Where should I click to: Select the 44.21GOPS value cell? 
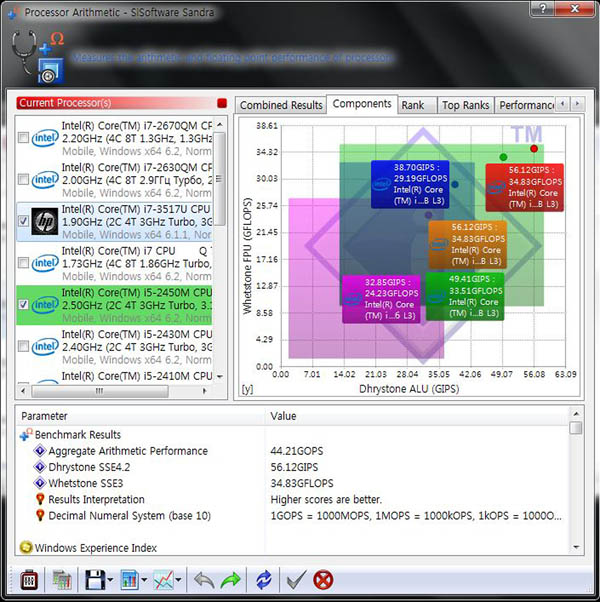pos(297,451)
